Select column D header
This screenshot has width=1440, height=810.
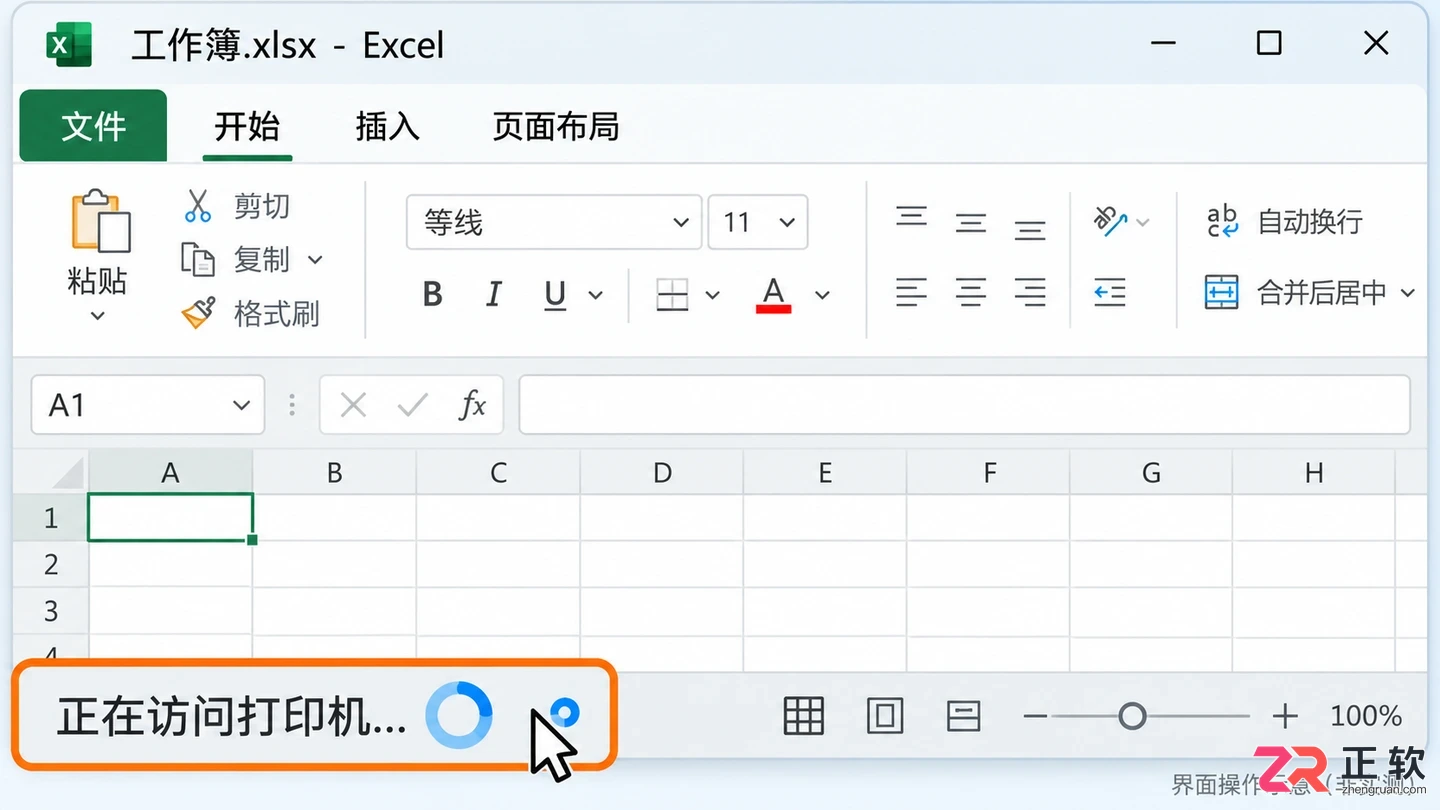[662, 472]
